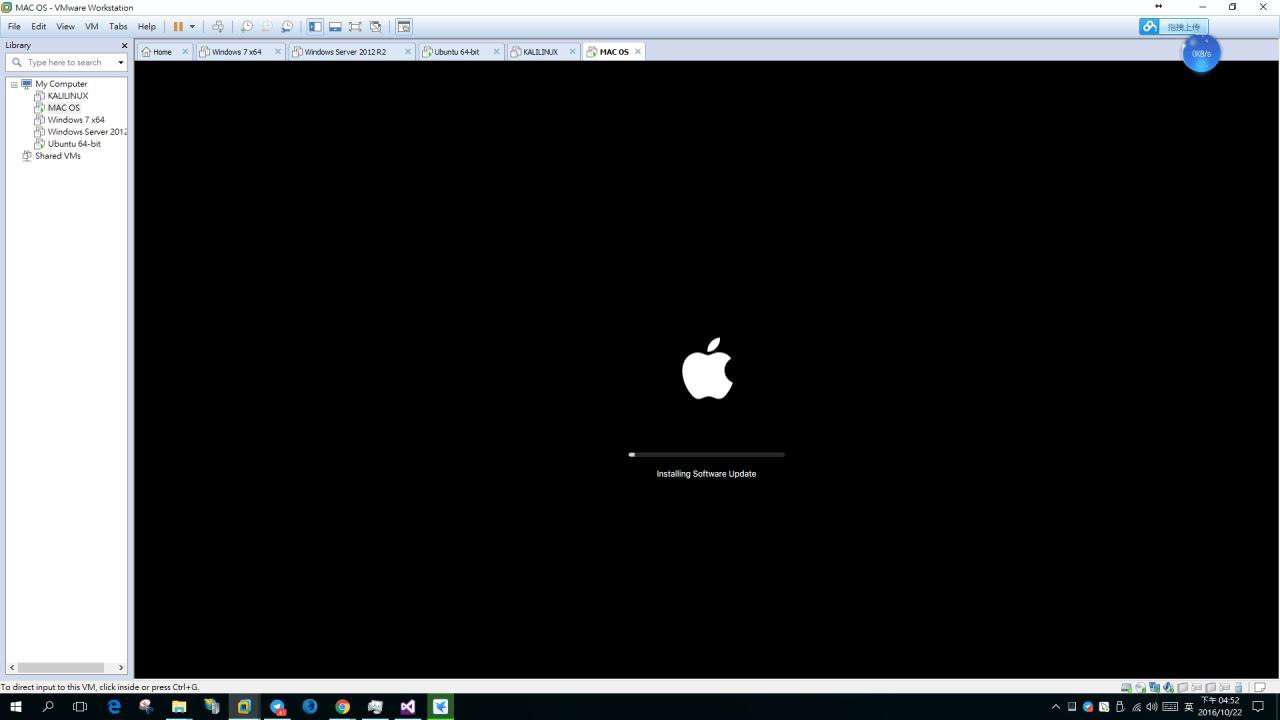Open the Edit menu
This screenshot has width=1280, height=720.
[39, 27]
